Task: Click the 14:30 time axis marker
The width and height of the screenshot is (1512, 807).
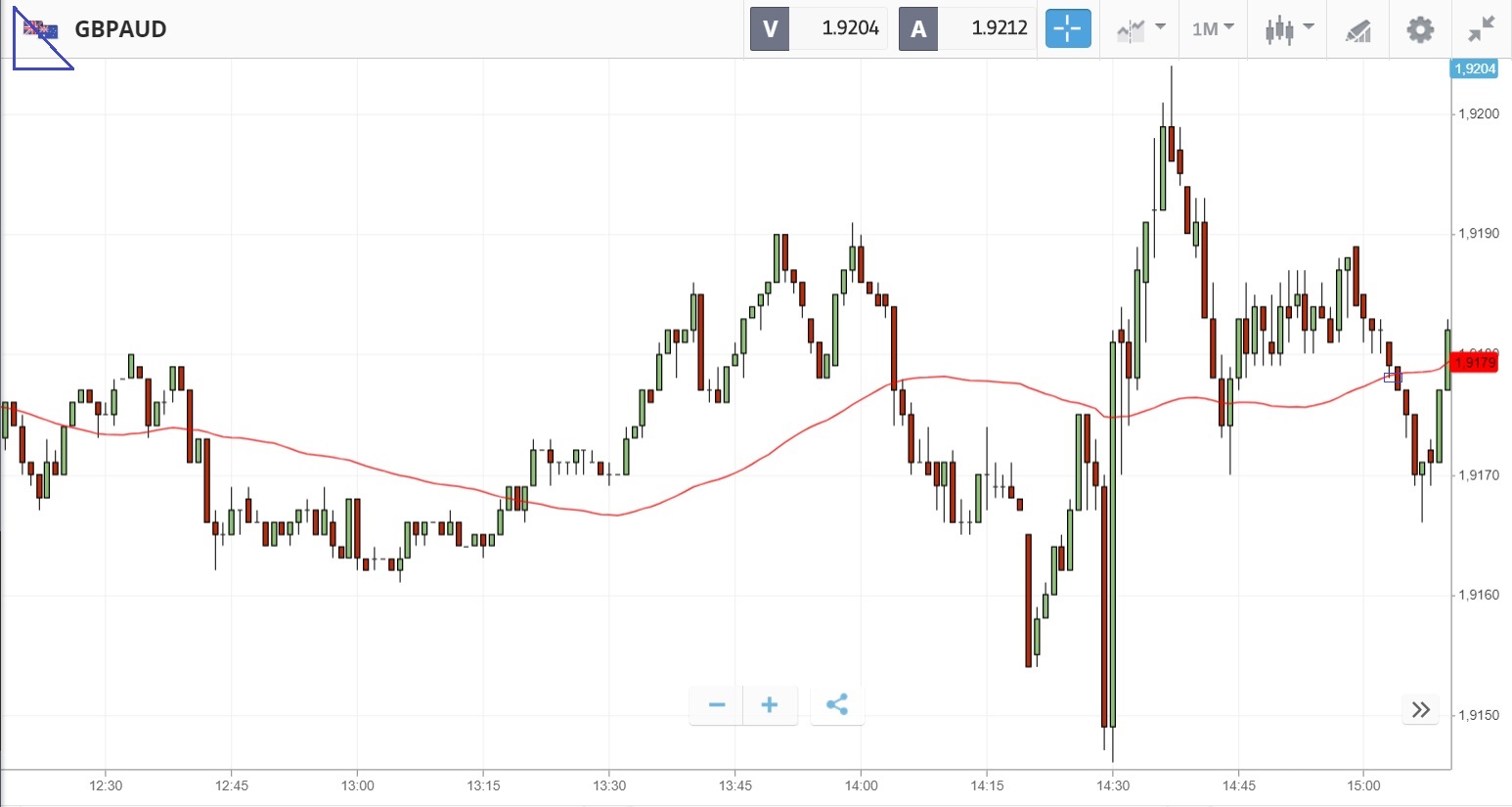Action: [1113, 785]
